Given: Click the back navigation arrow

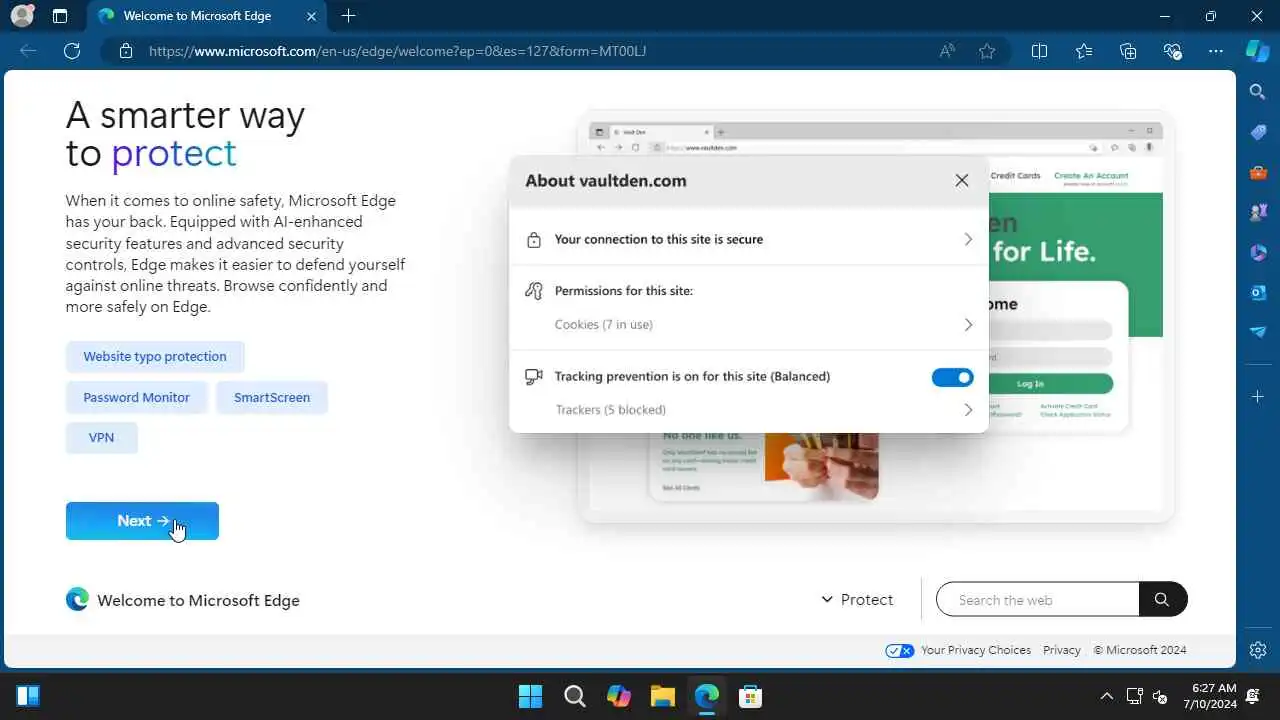Looking at the screenshot, I should 28,51.
